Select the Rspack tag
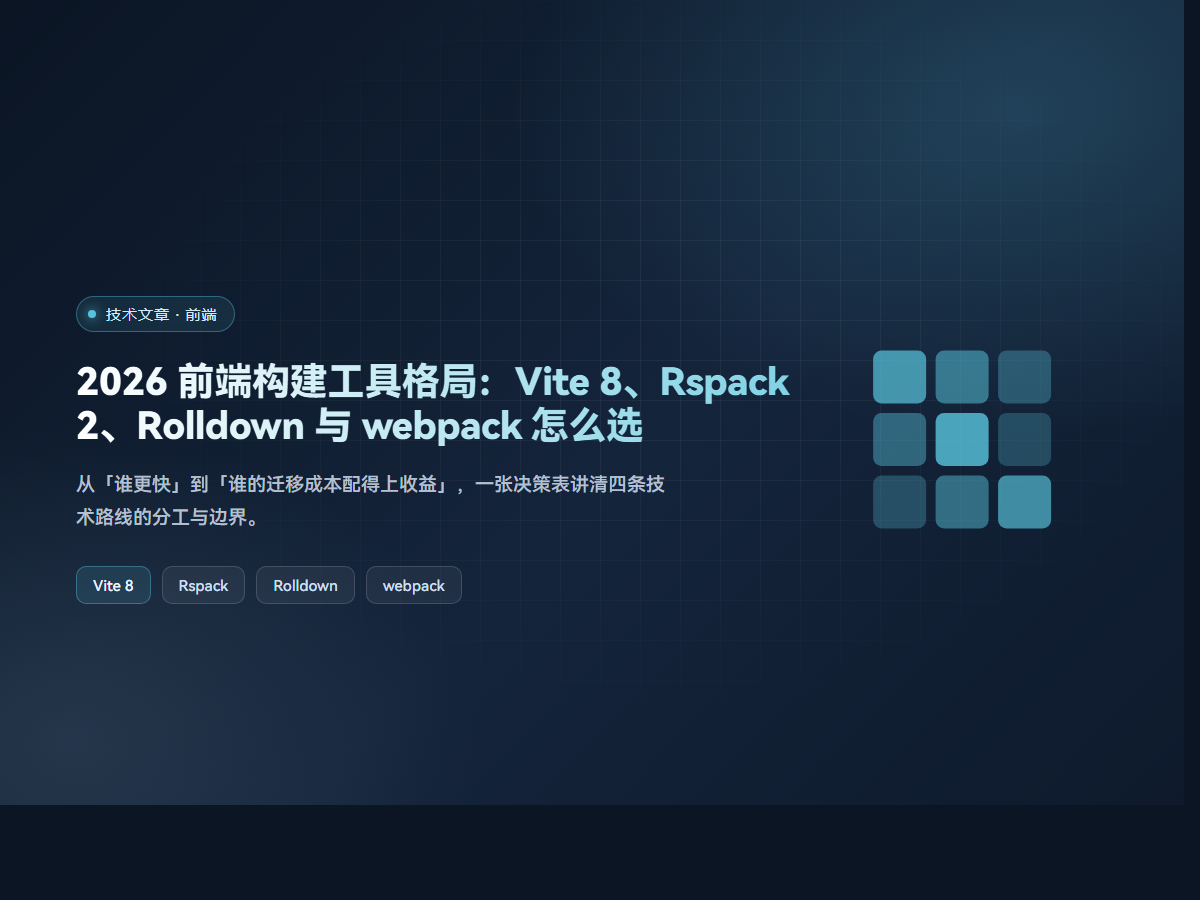1200x900 pixels. click(x=203, y=585)
